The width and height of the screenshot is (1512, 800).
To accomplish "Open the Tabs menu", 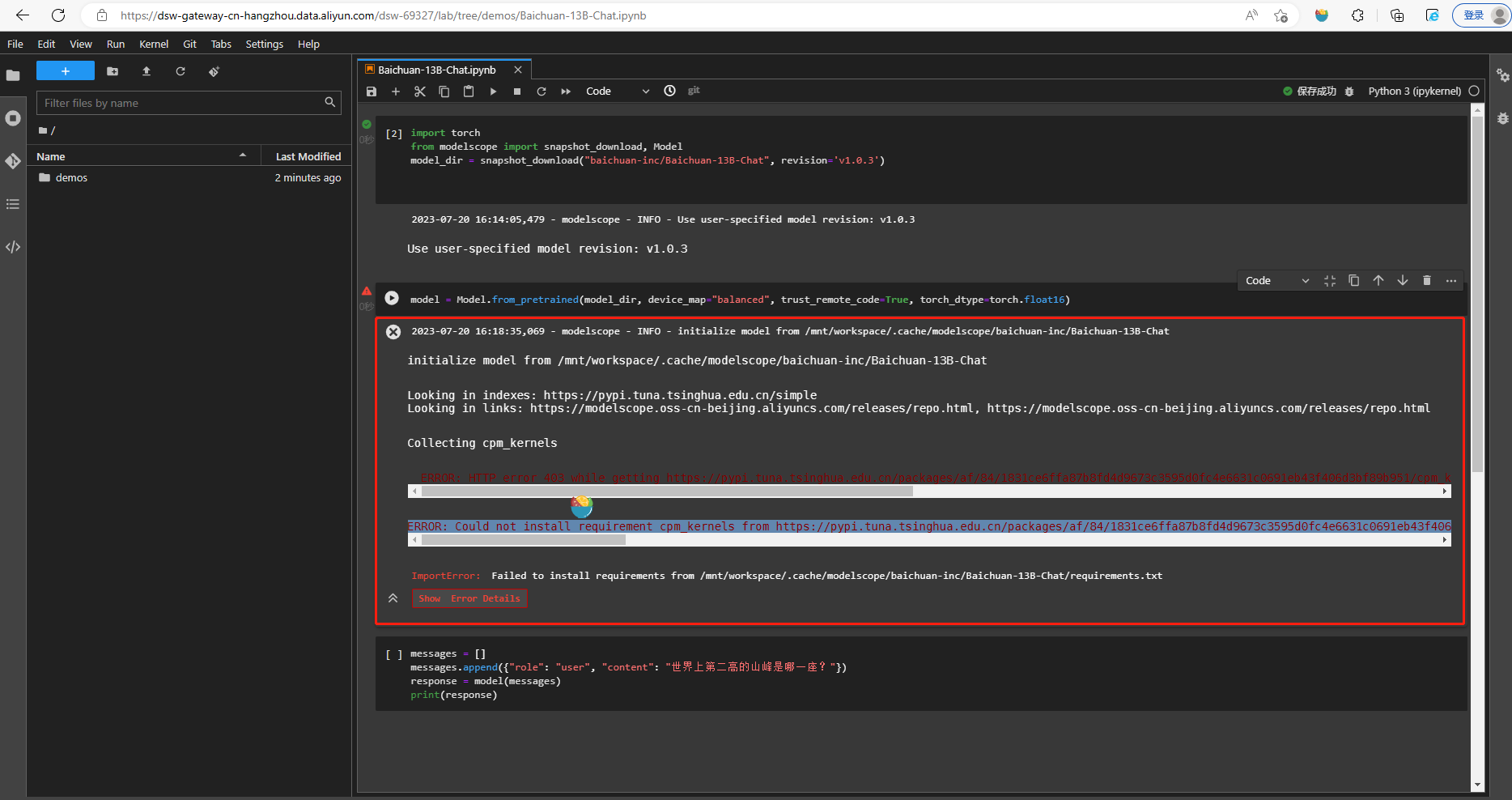I will pyautogui.click(x=221, y=44).
